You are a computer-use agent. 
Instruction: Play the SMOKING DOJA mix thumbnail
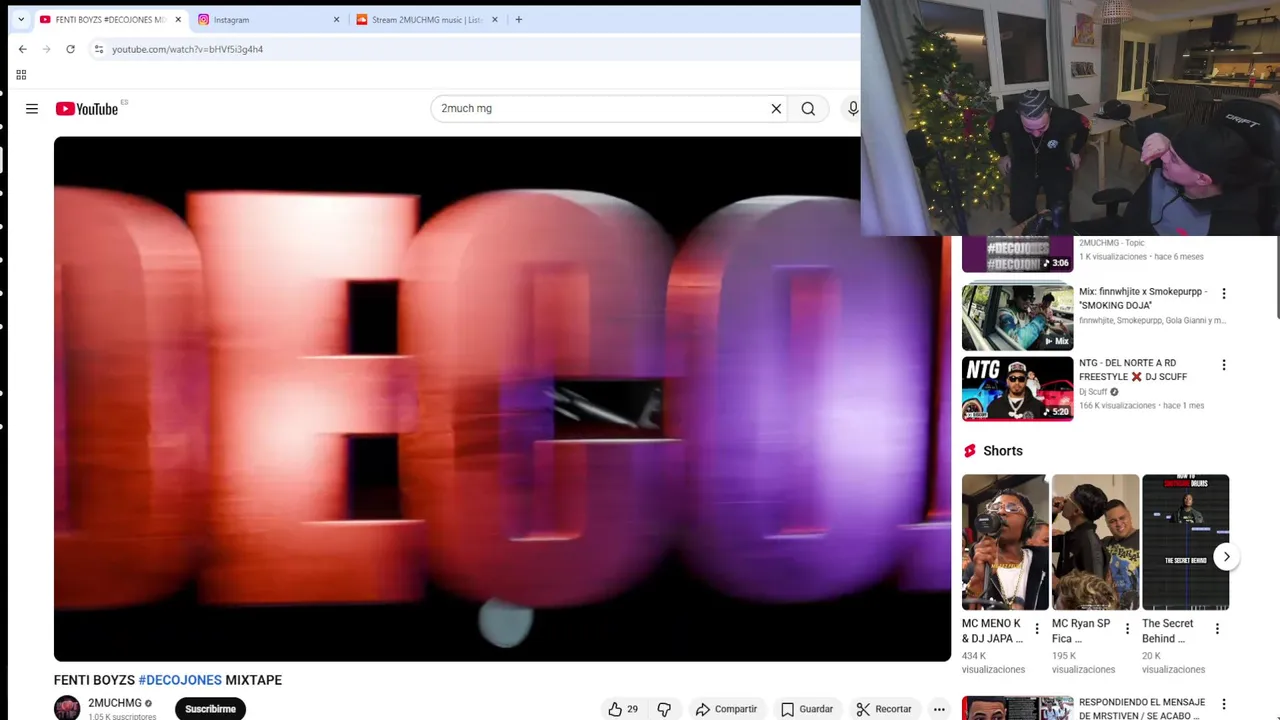click(x=1017, y=318)
